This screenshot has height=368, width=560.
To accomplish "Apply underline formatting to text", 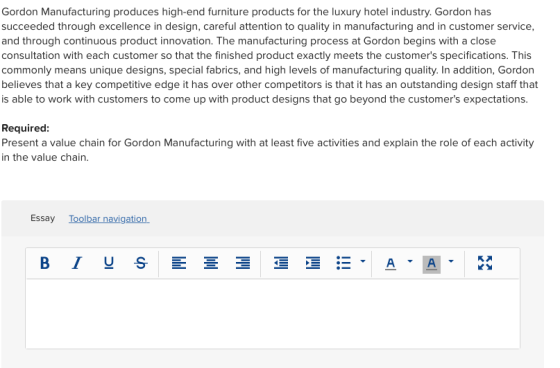I will [x=109, y=263].
